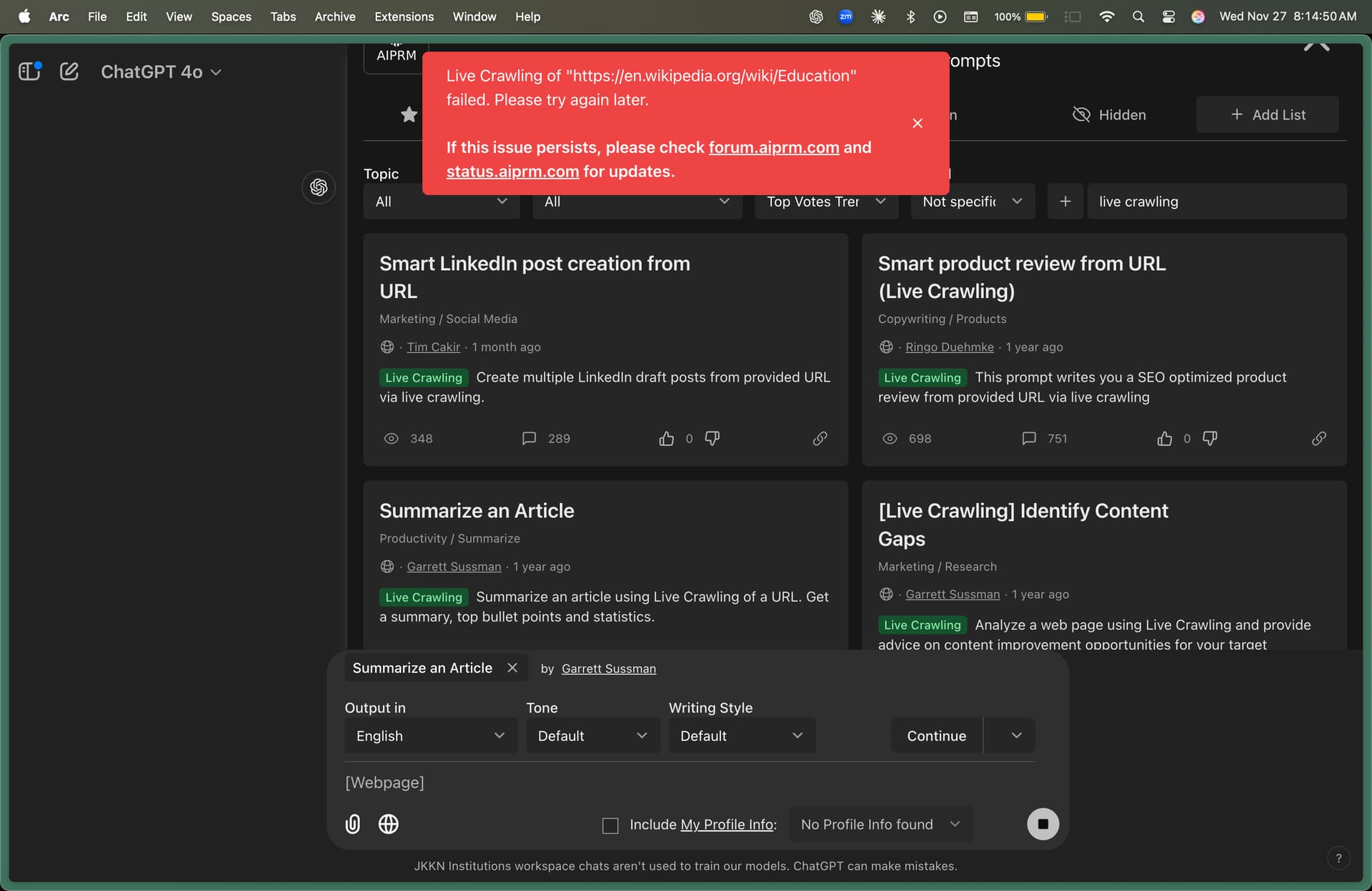Expand the Tone Default dropdown
This screenshot has width=1372, height=891.
click(592, 735)
